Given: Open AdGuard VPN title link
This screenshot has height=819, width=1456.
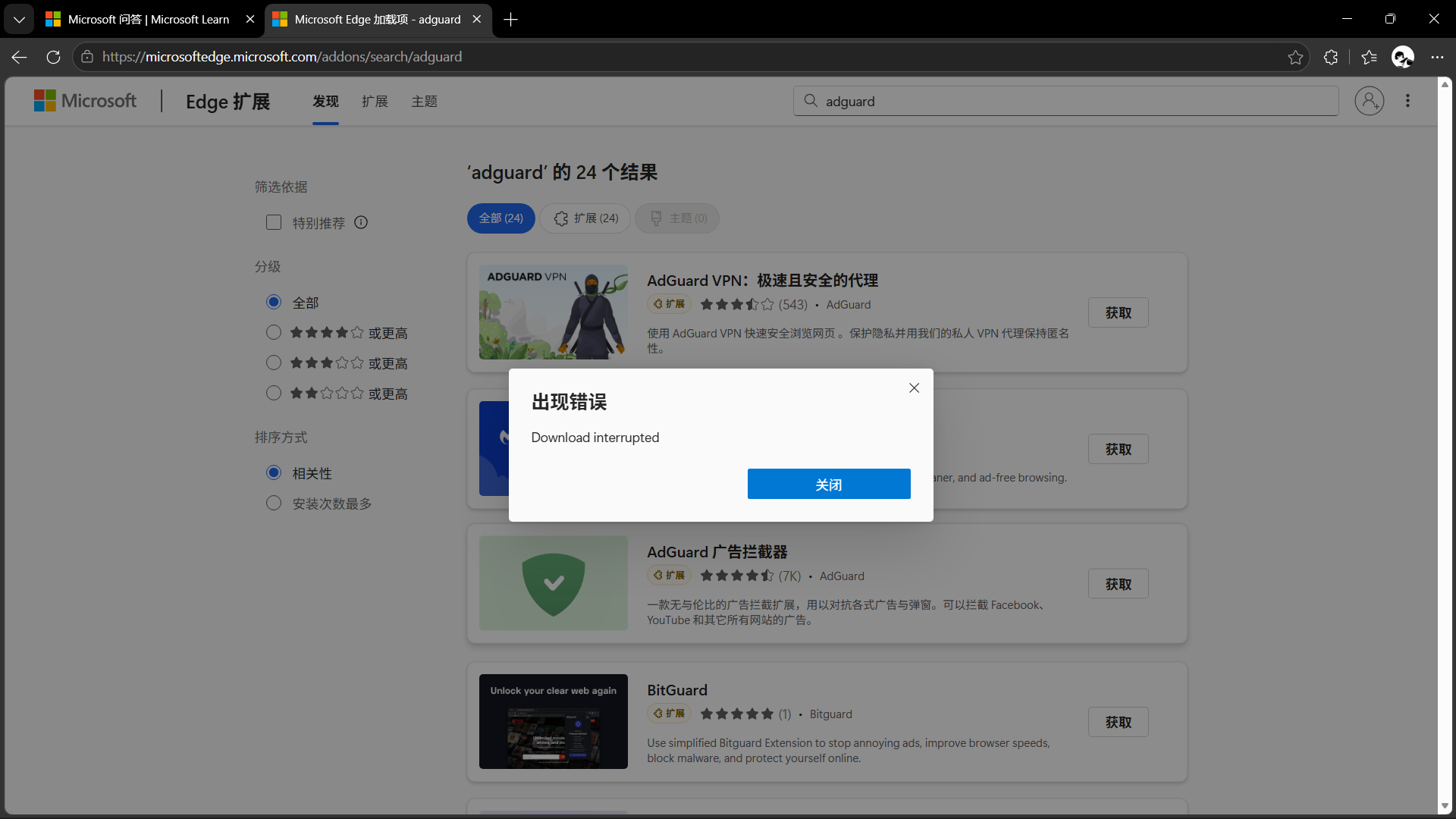Looking at the screenshot, I should (762, 281).
